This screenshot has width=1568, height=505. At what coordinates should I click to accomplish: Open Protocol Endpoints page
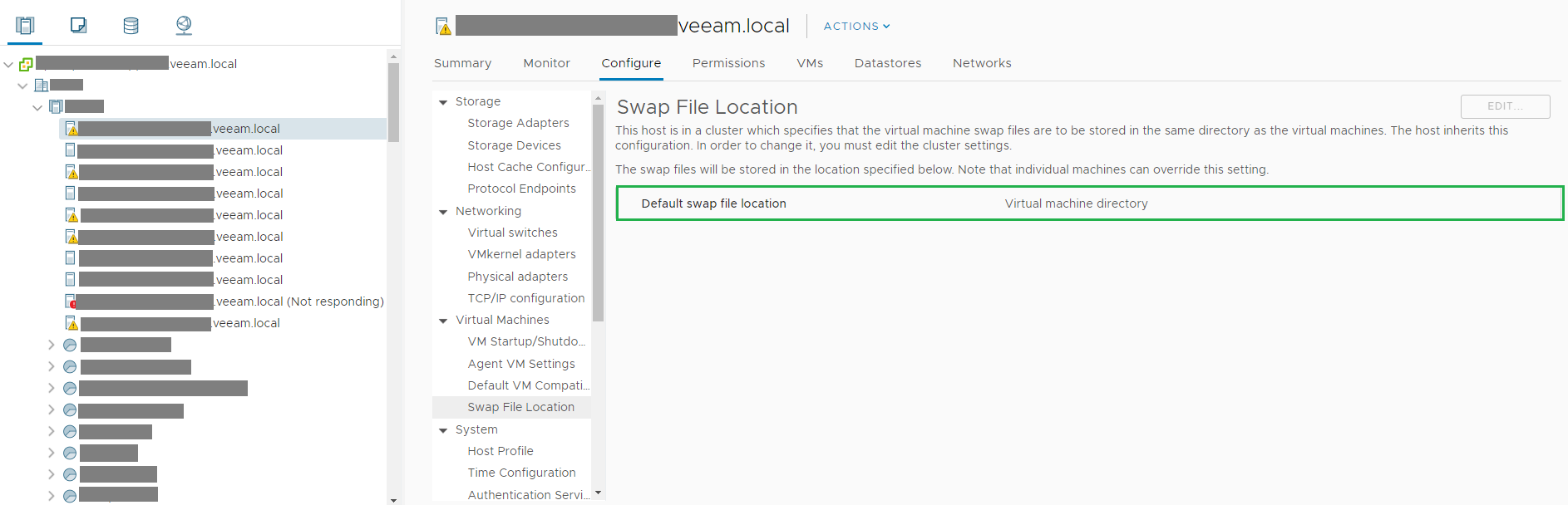pos(521,189)
